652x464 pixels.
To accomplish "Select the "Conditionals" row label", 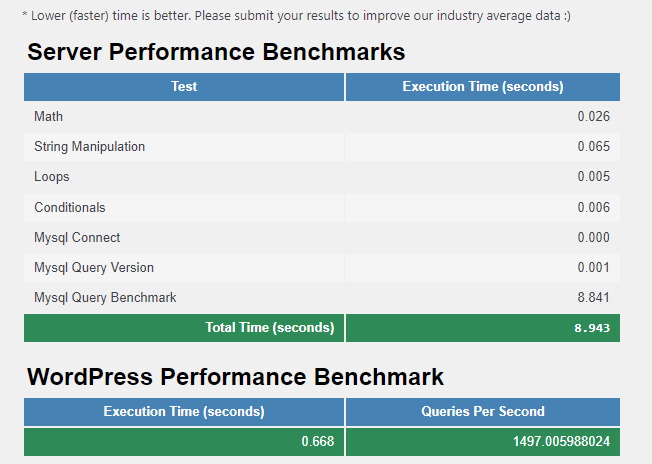I will pyautogui.click(x=70, y=207).
